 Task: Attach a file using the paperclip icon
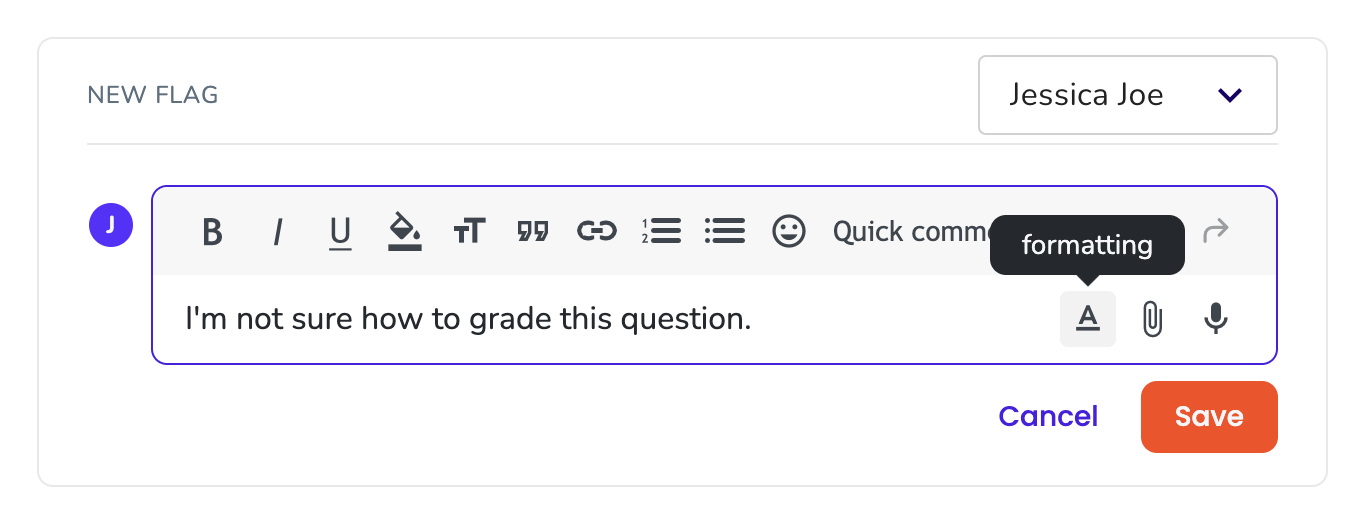1152,319
